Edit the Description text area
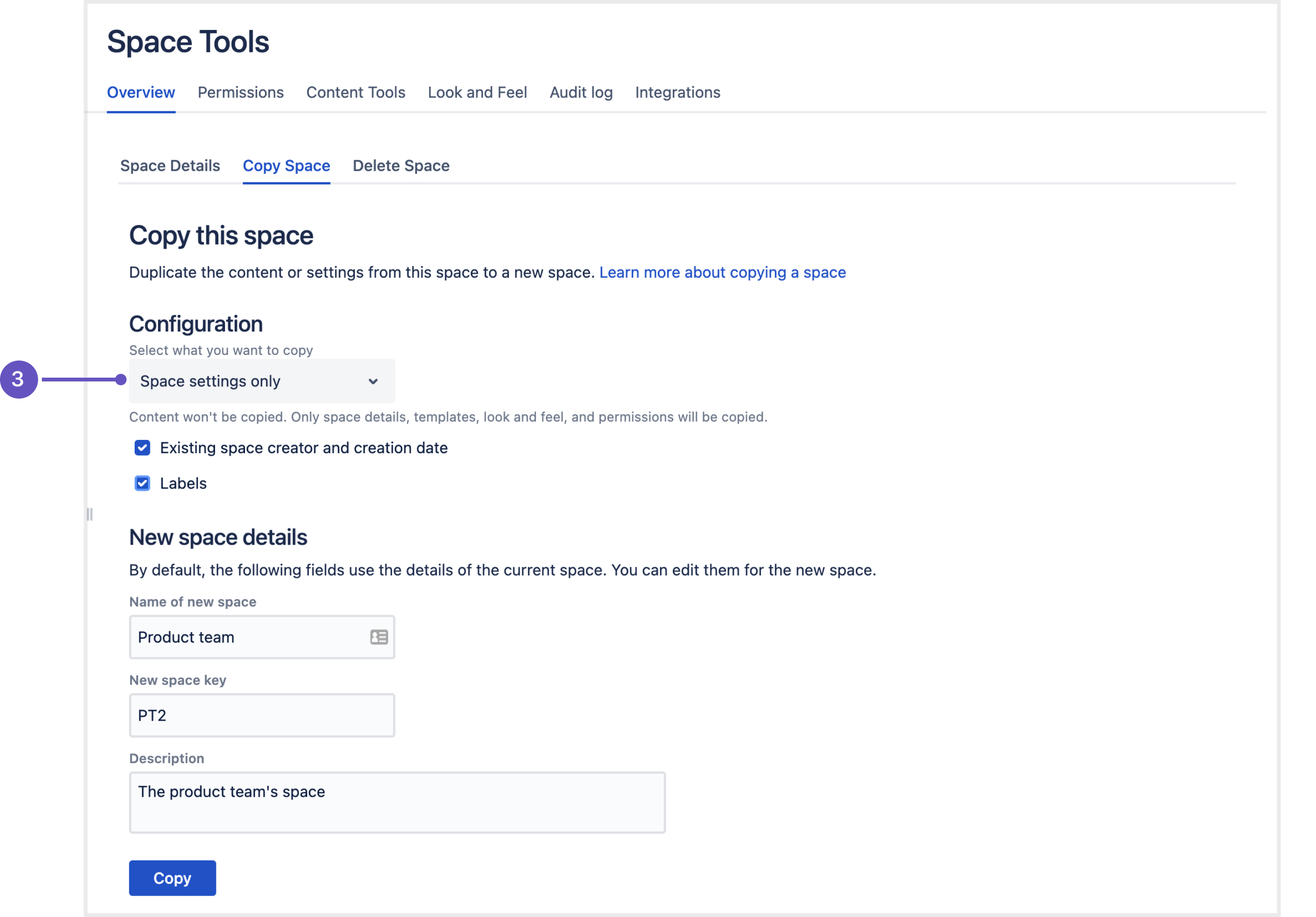Viewport: 1316px width, 917px height. pyautogui.click(x=397, y=802)
